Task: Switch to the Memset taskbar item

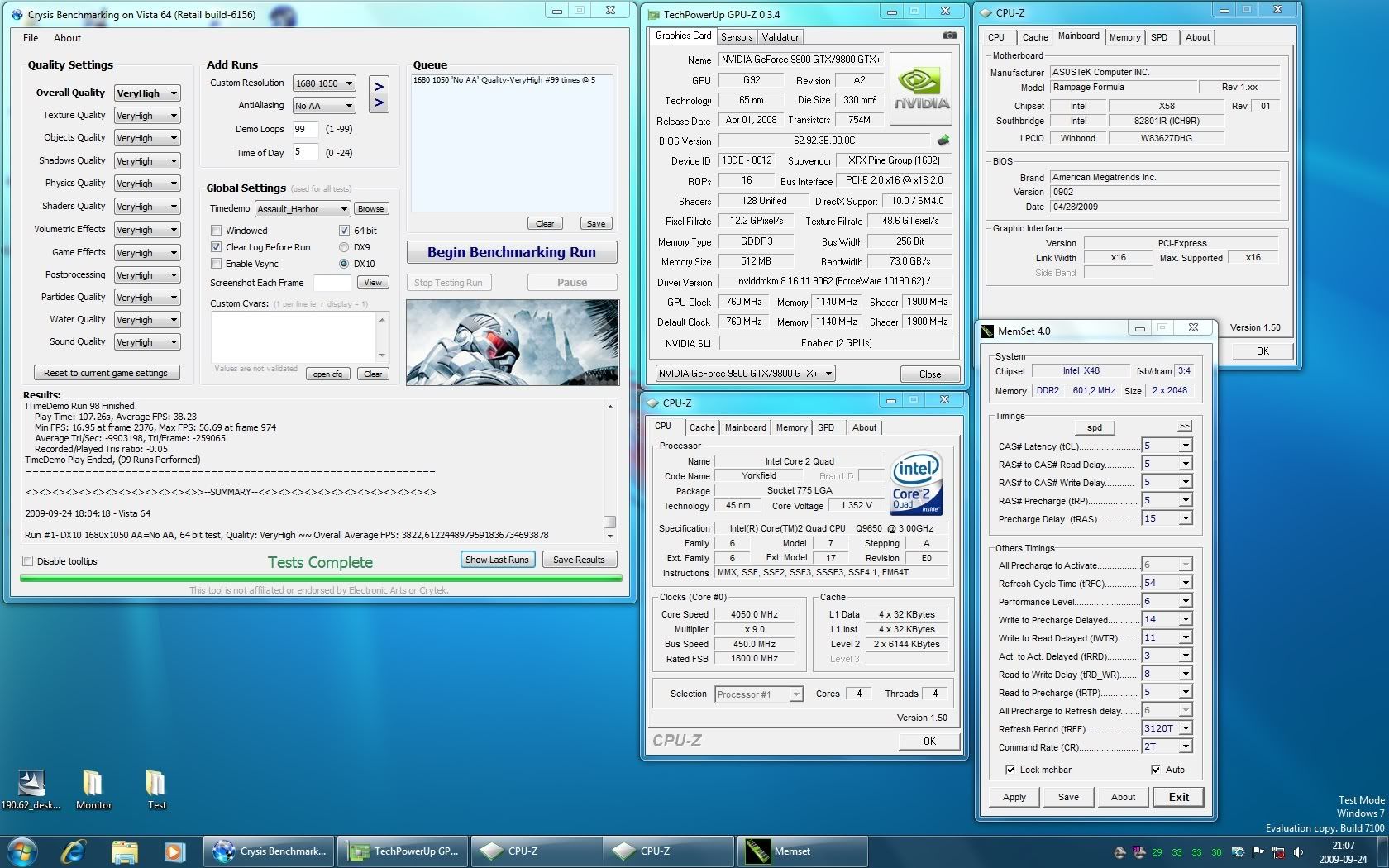Action: pos(802,851)
